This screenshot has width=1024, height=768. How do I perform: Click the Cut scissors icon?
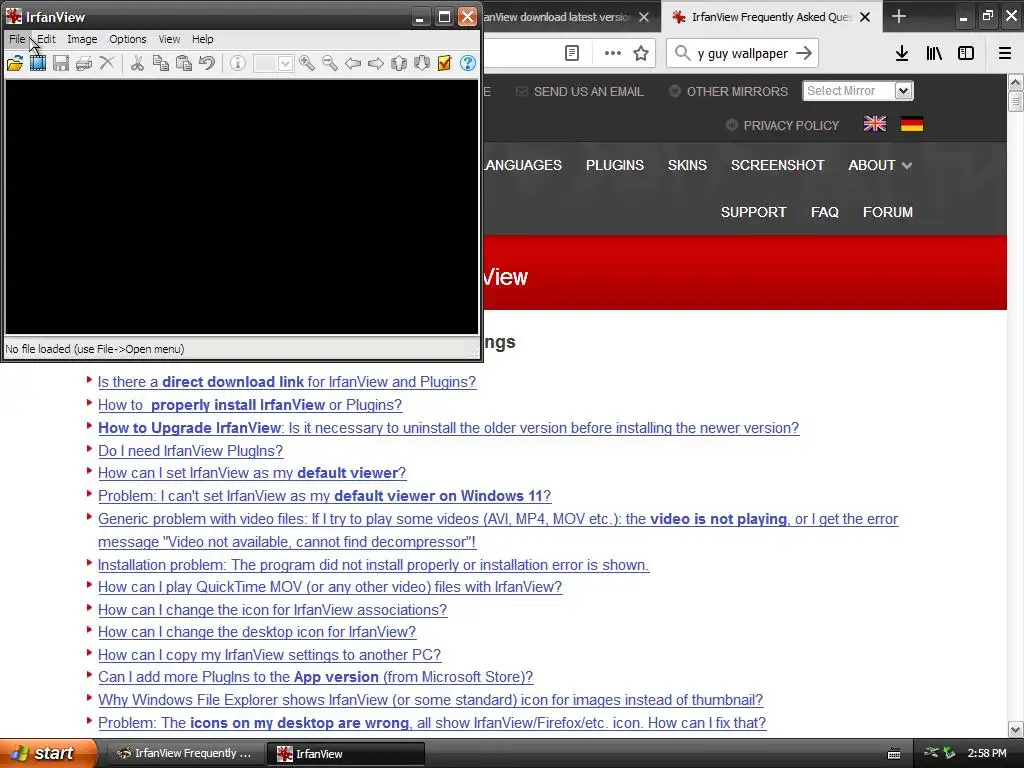pyautogui.click(x=137, y=63)
